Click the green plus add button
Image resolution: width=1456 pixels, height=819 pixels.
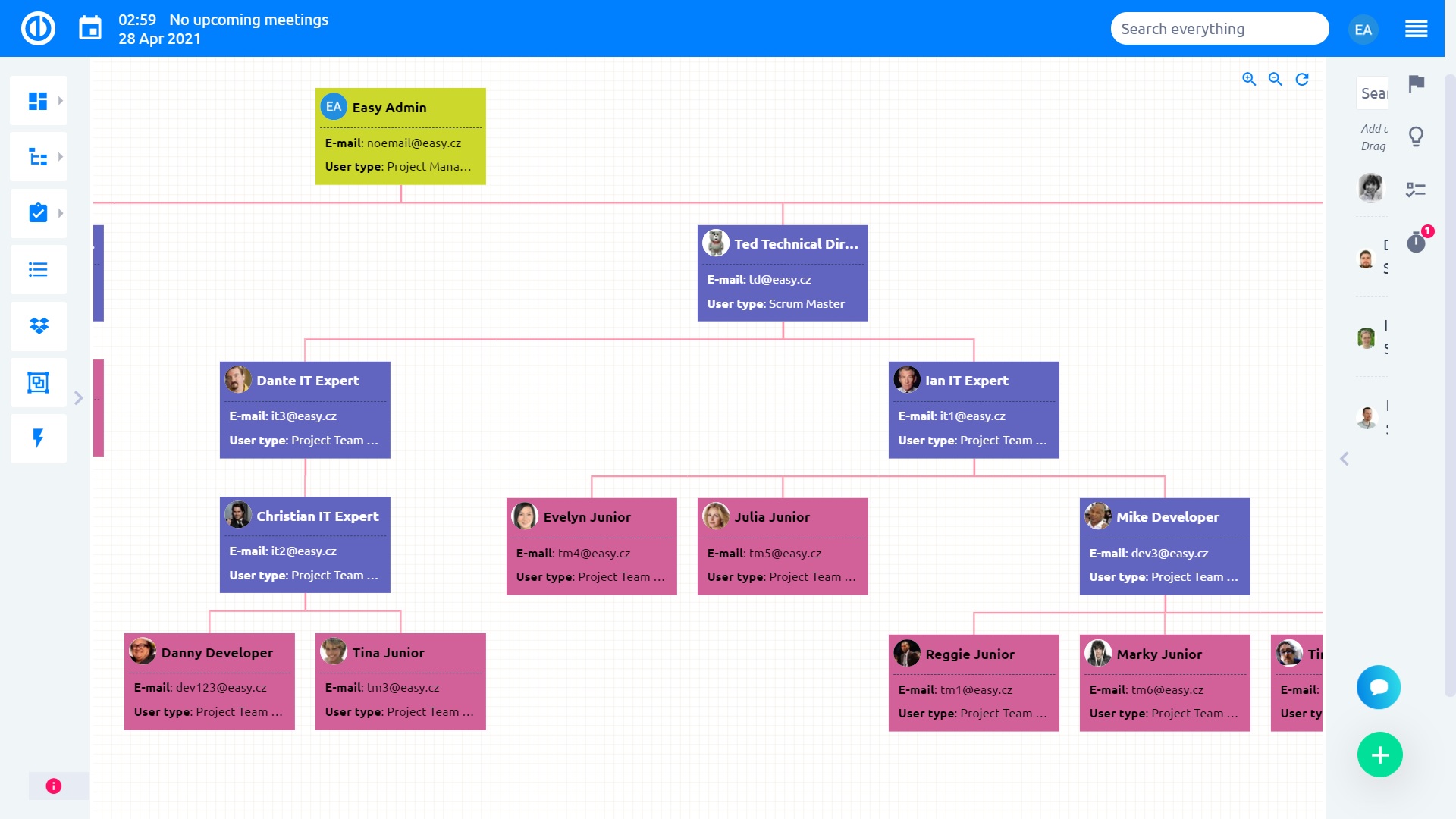click(x=1379, y=755)
